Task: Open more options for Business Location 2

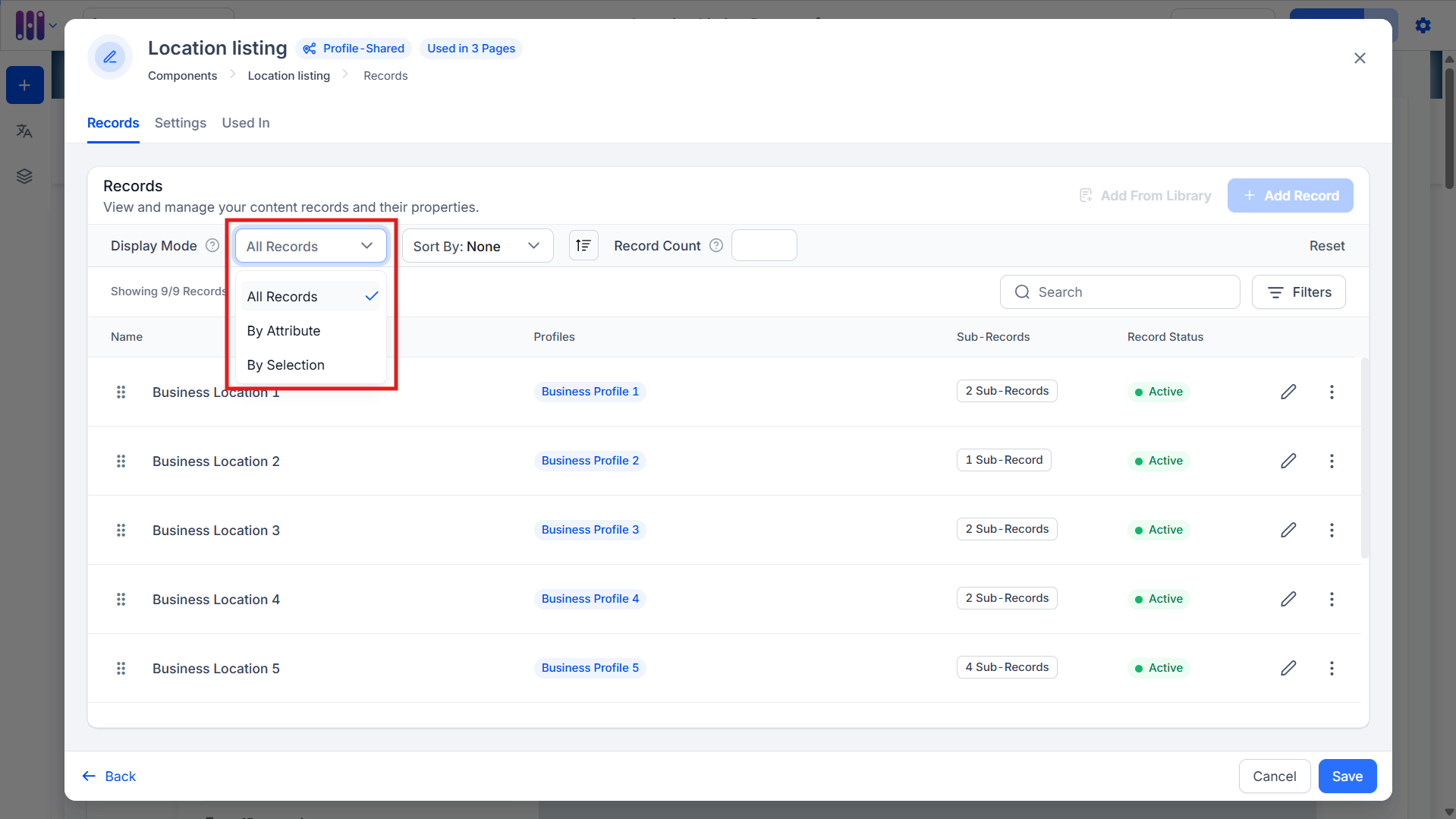Action: click(1332, 461)
